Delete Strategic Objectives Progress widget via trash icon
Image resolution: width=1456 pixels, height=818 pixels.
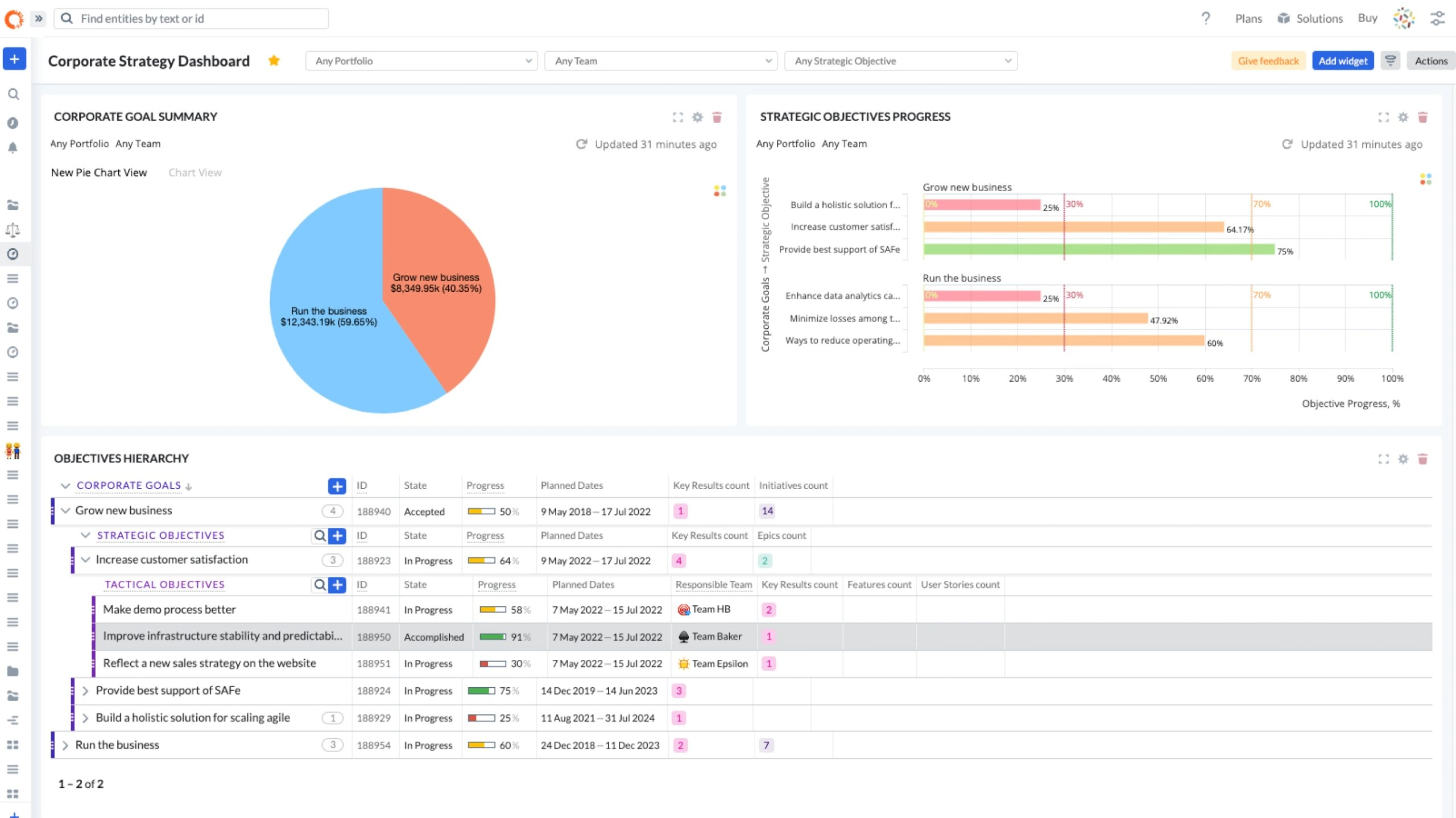[1423, 117]
